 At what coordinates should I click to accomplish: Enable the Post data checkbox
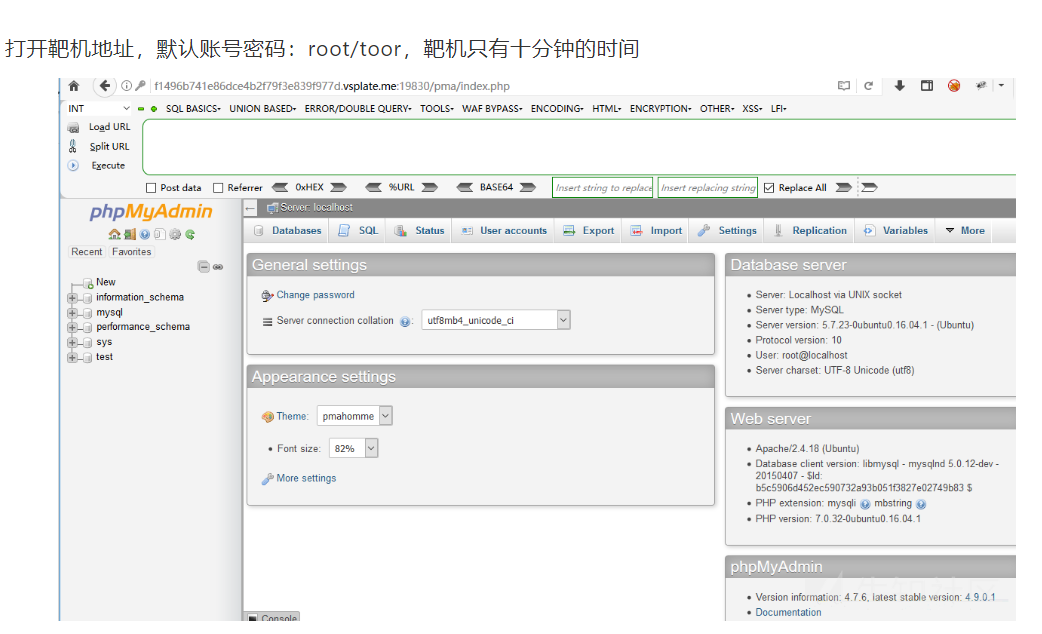(151, 188)
